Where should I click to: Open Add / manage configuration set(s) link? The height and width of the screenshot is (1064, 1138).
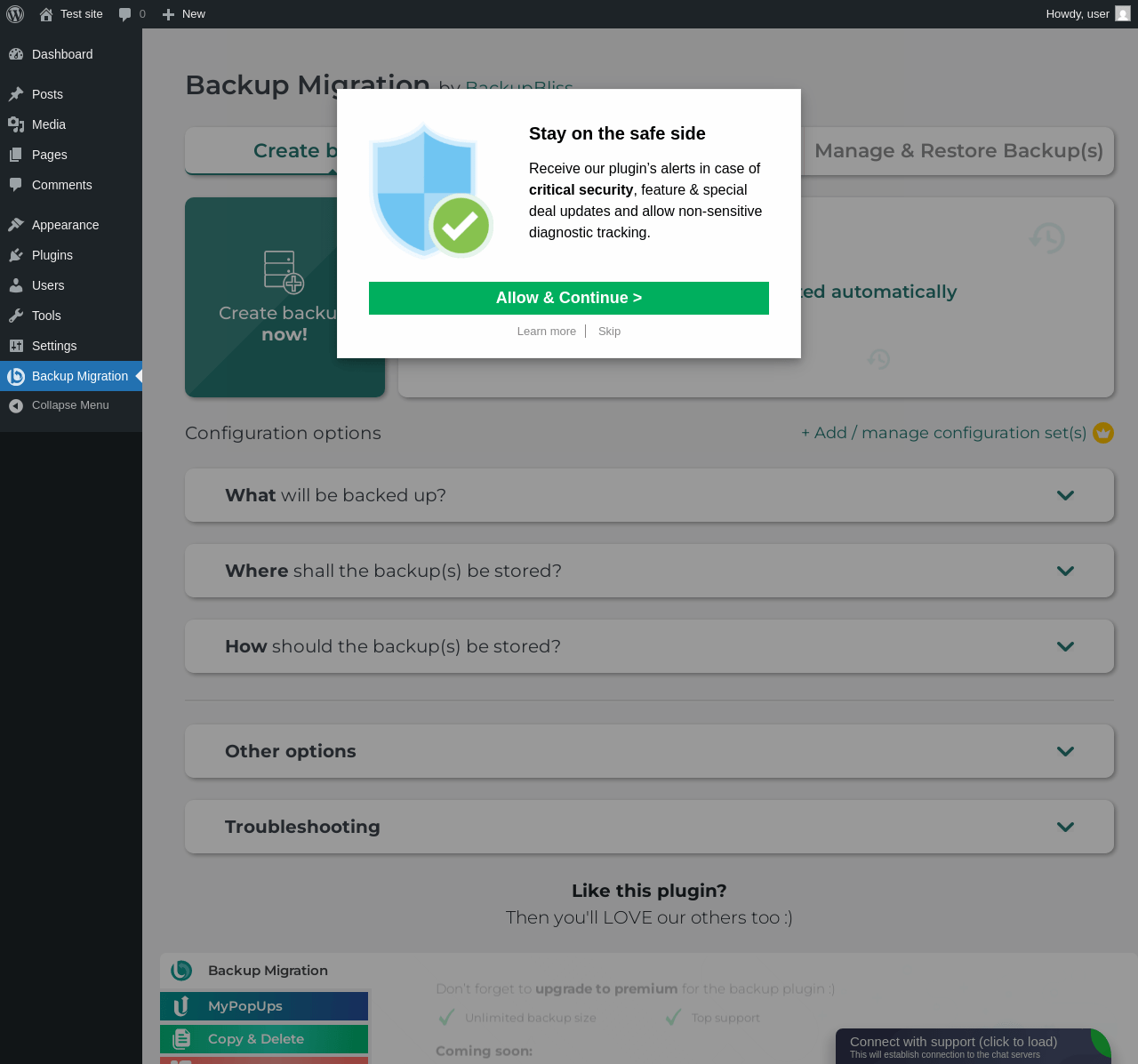[x=943, y=433]
